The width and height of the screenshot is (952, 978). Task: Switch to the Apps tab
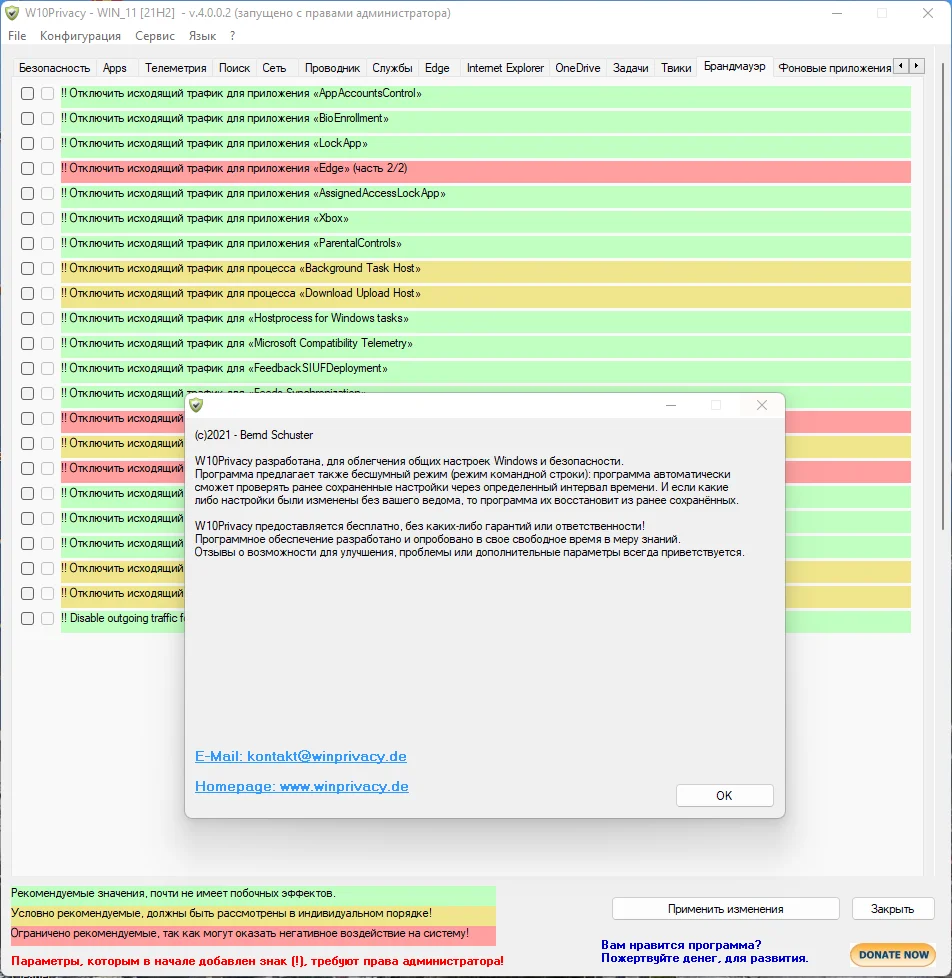coord(115,68)
